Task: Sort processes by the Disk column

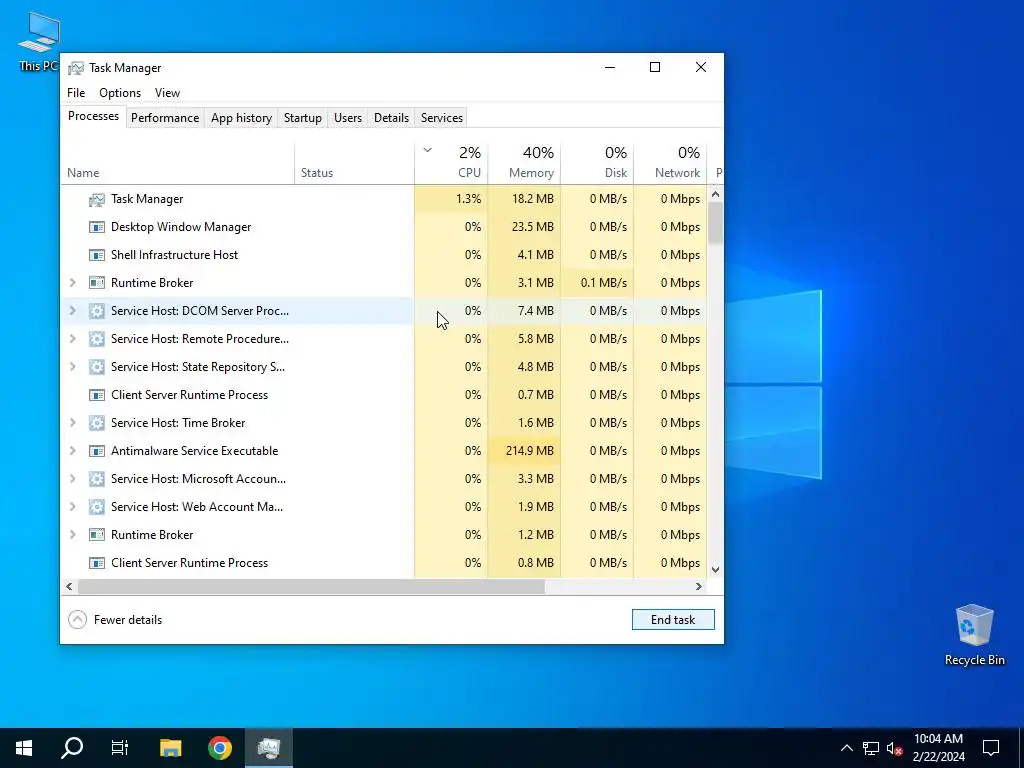Action: 598,163
